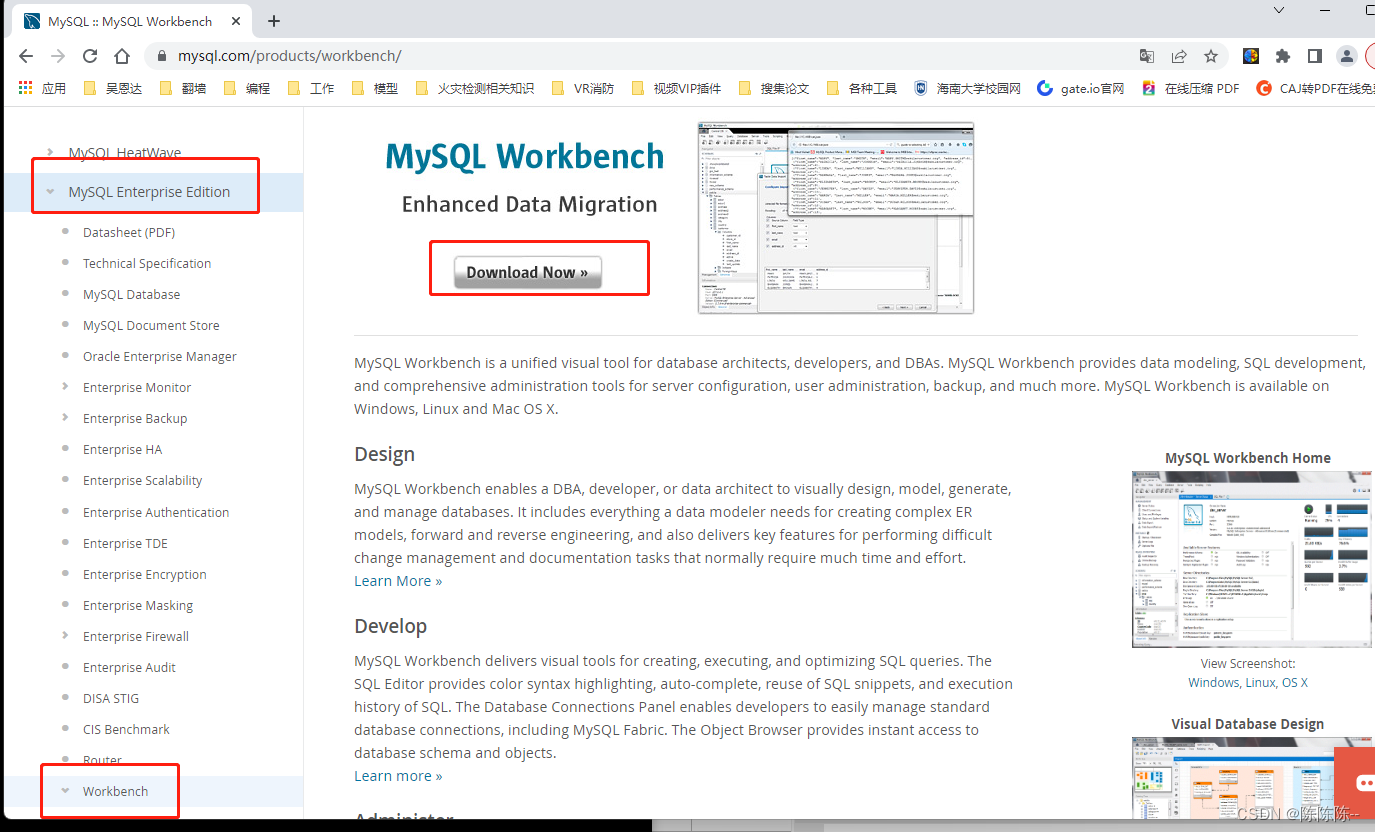This screenshot has height=832, width=1375.
Task: Follow Learn More under Design
Action: pos(398,581)
